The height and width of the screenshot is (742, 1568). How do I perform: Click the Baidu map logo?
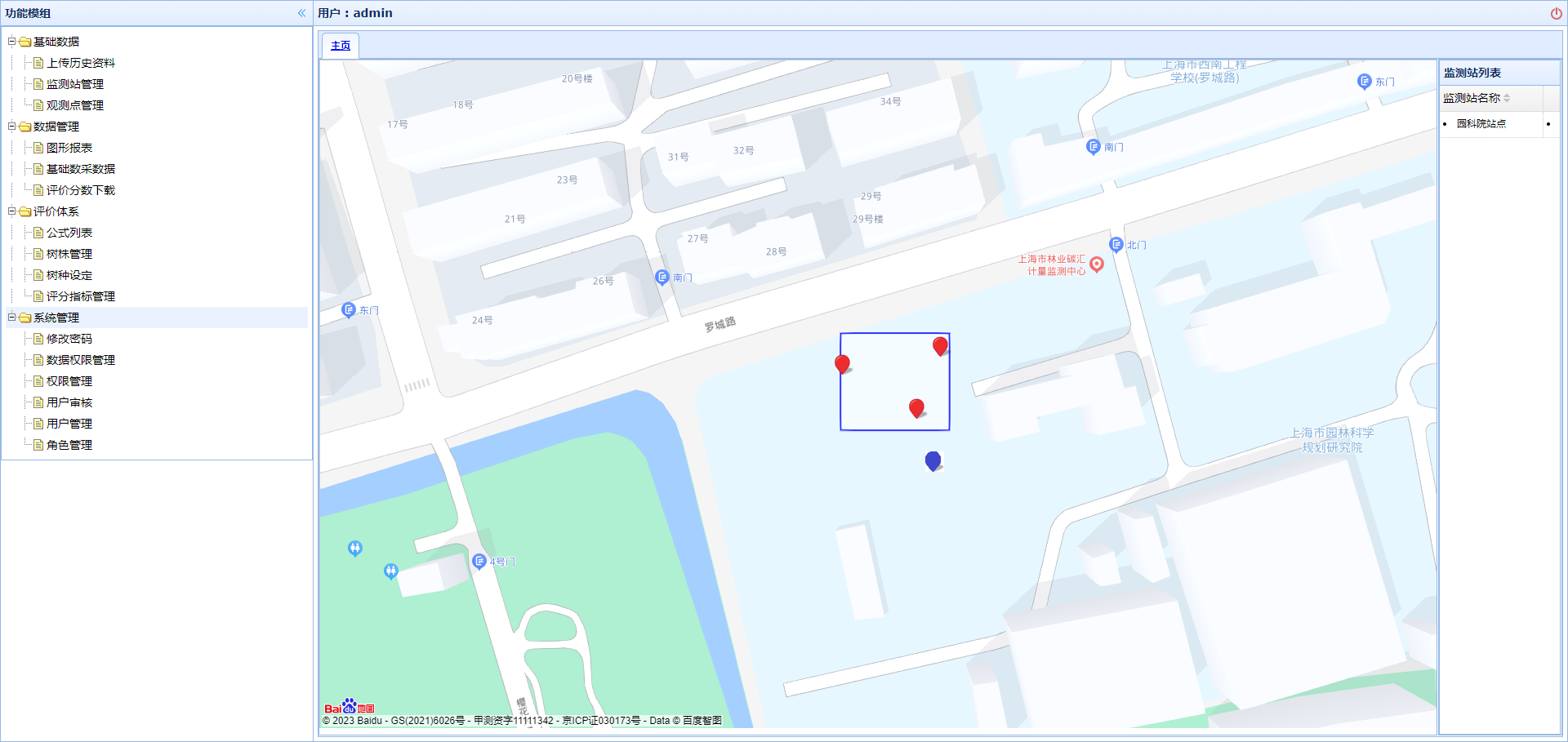[x=349, y=707]
